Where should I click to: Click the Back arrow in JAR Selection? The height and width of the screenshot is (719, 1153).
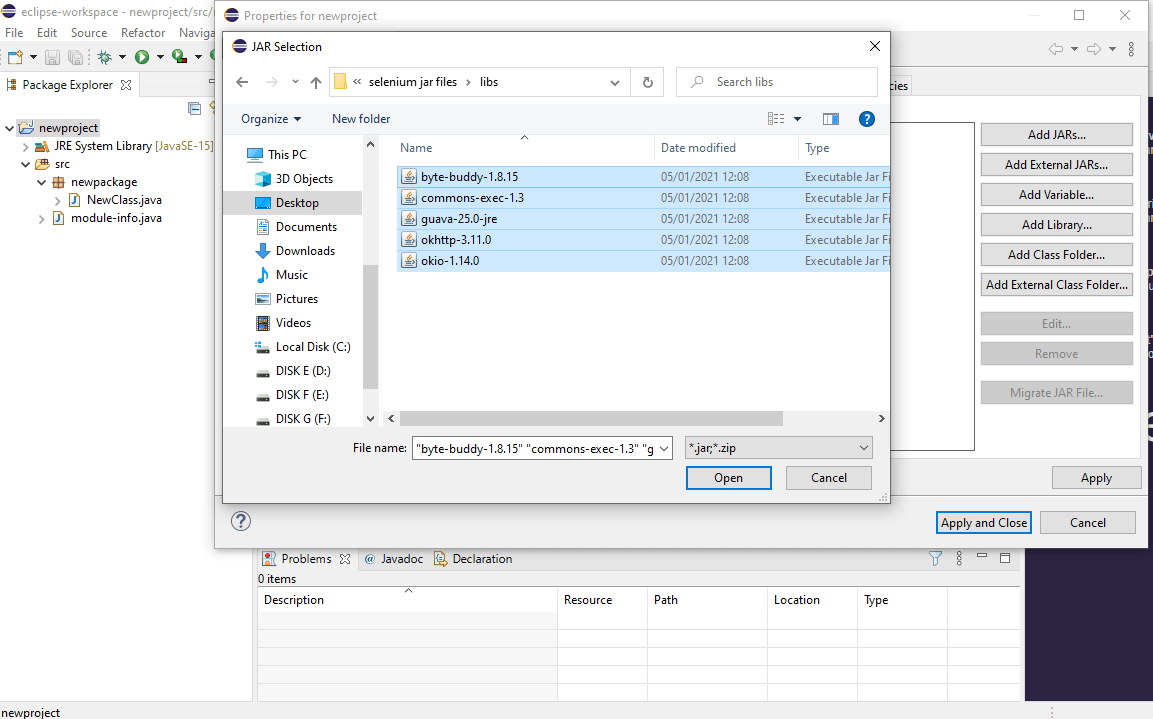(x=242, y=82)
